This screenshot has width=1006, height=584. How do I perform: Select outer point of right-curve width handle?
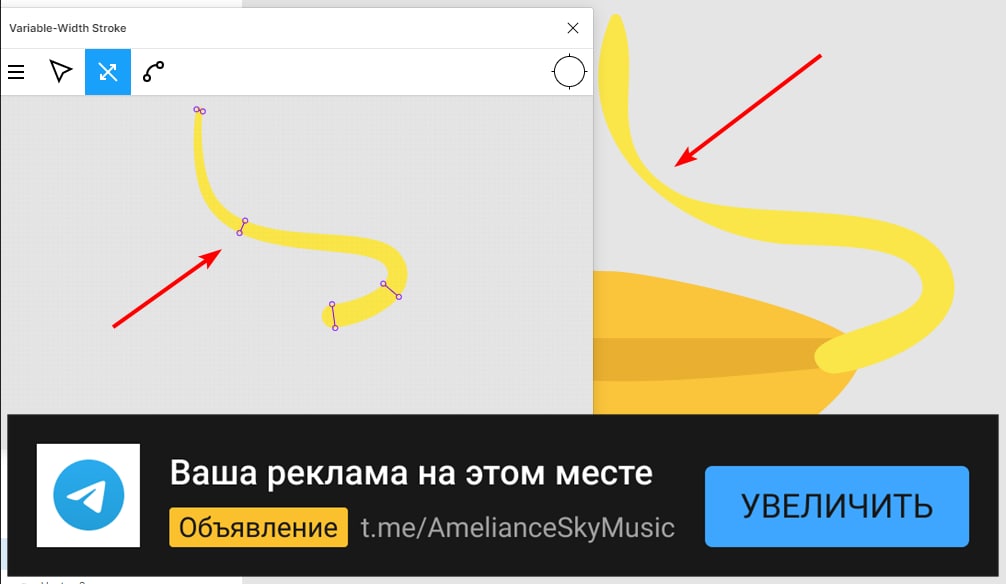coord(399,296)
